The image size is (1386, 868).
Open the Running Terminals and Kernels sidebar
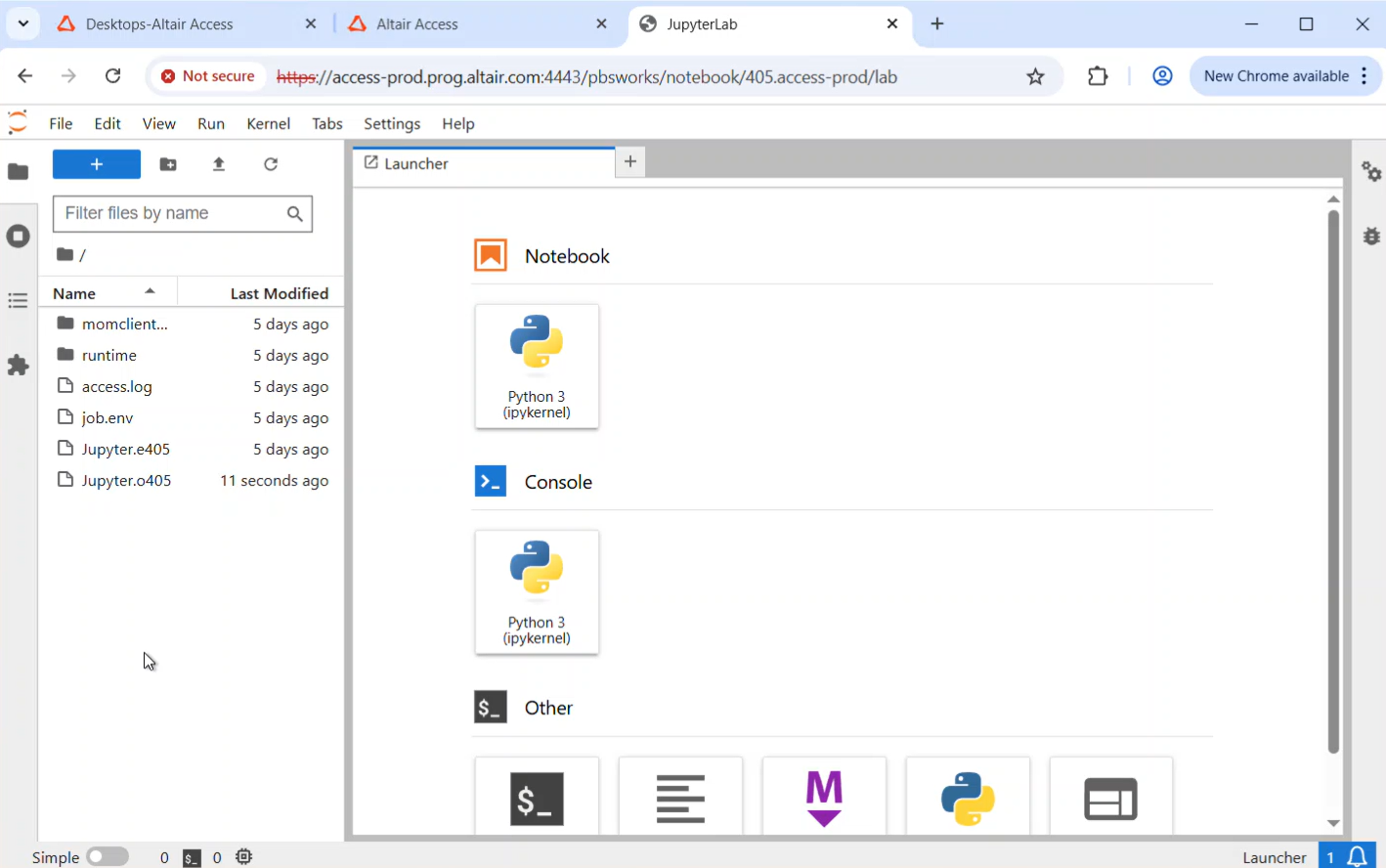click(x=19, y=237)
